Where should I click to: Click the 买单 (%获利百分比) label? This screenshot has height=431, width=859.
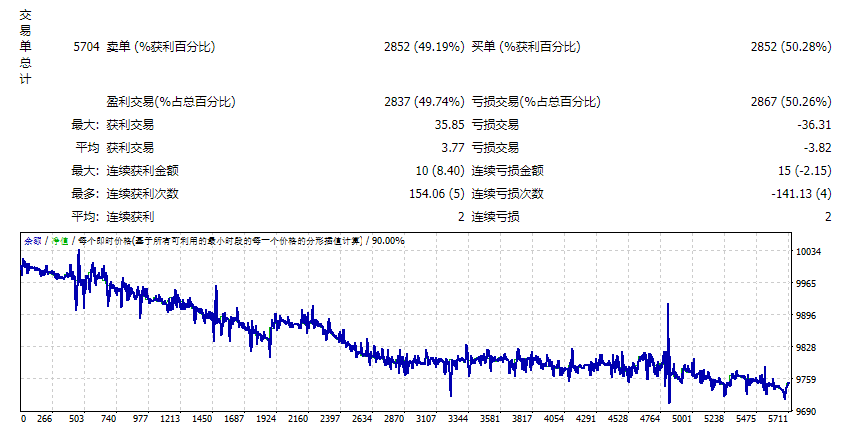526,47
